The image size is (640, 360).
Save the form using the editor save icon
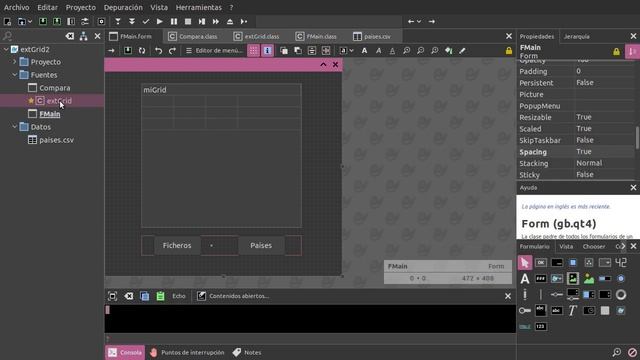(128, 51)
